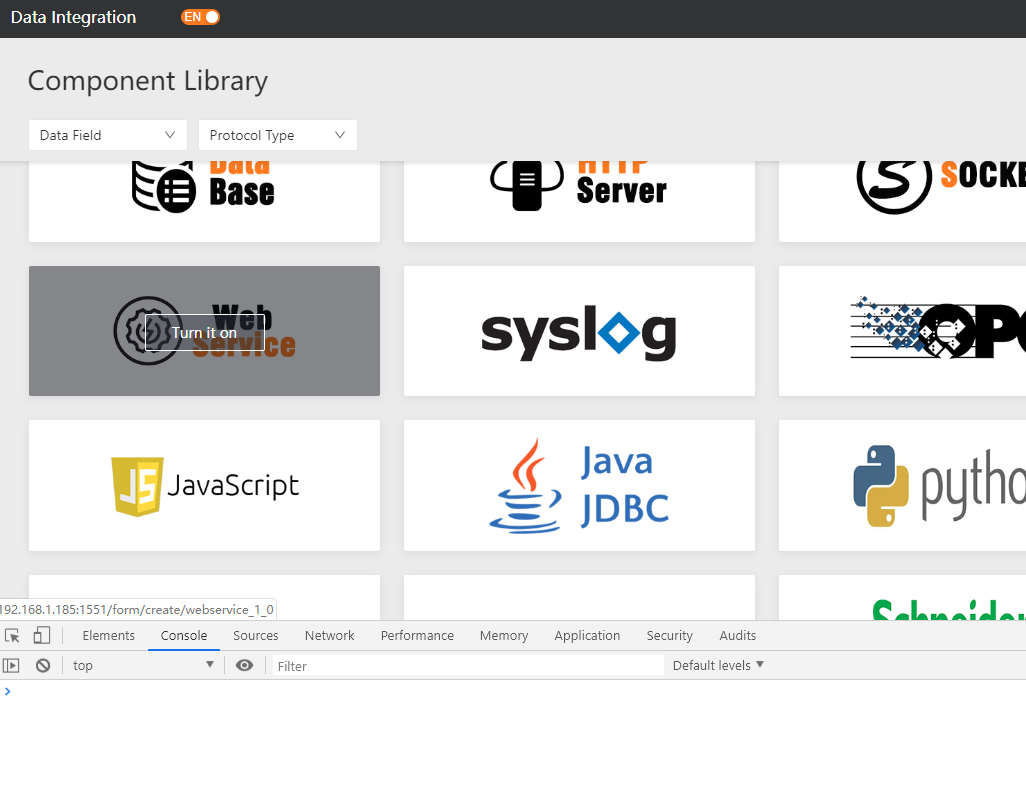The width and height of the screenshot is (1026, 810).
Task: Switch to the Network tab
Action: [329, 635]
